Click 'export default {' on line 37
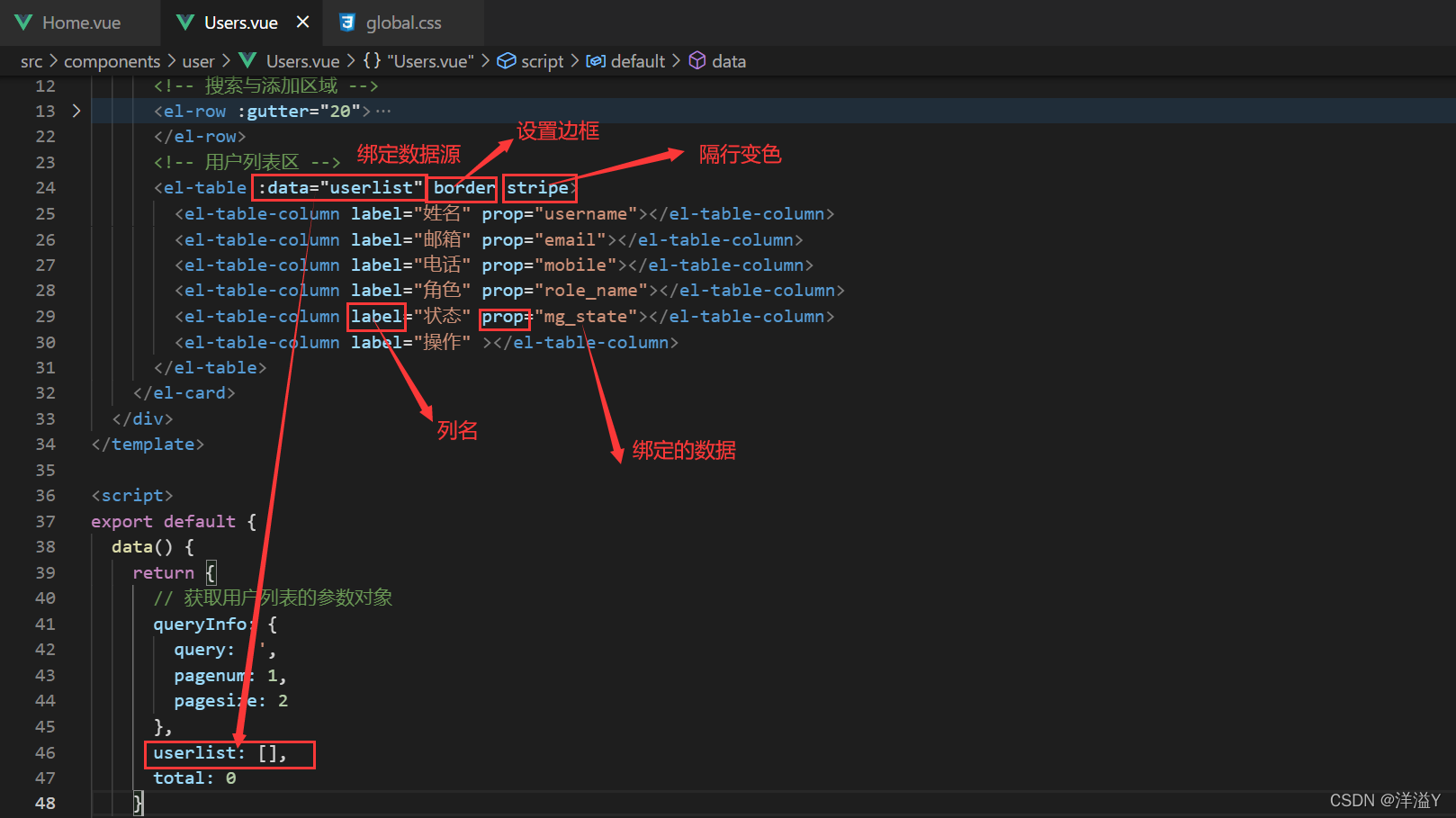The height and width of the screenshot is (818, 1456). click(174, 521)
